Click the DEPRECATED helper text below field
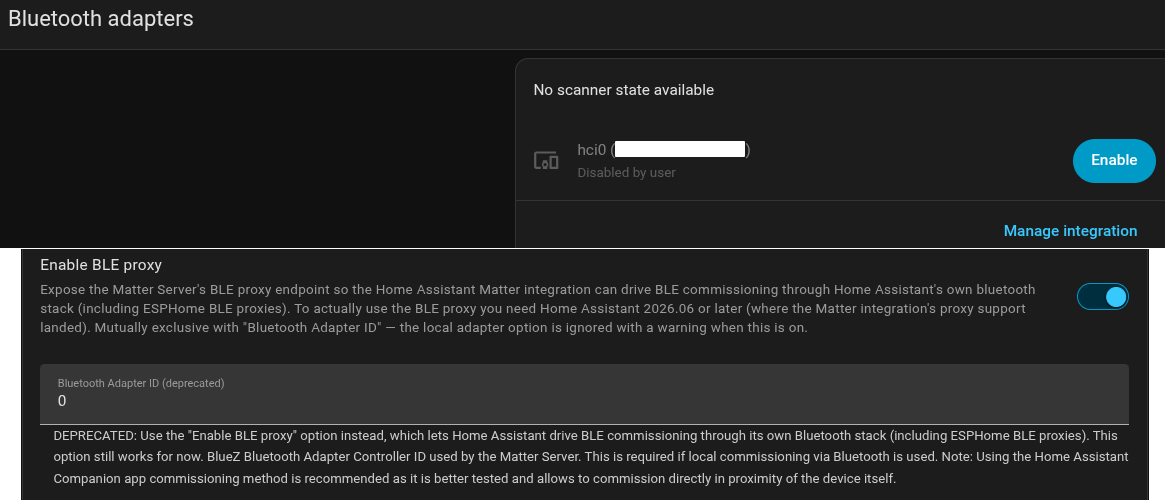Screen dimensions: 1165x500 (x=591, y=457)
